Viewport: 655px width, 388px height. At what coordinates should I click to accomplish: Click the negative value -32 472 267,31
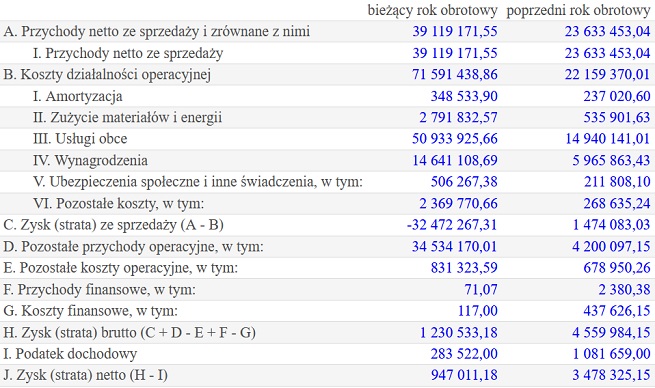click(452, 225)
